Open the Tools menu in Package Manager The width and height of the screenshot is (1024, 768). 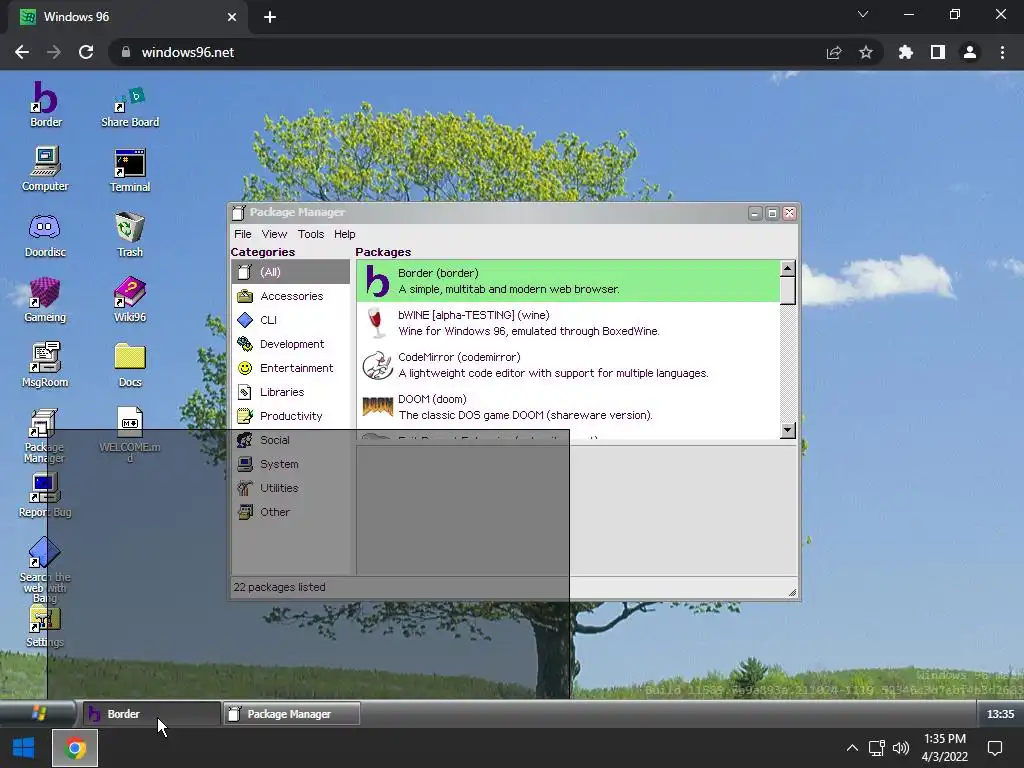pyautogui.click(x=311, y=234)
